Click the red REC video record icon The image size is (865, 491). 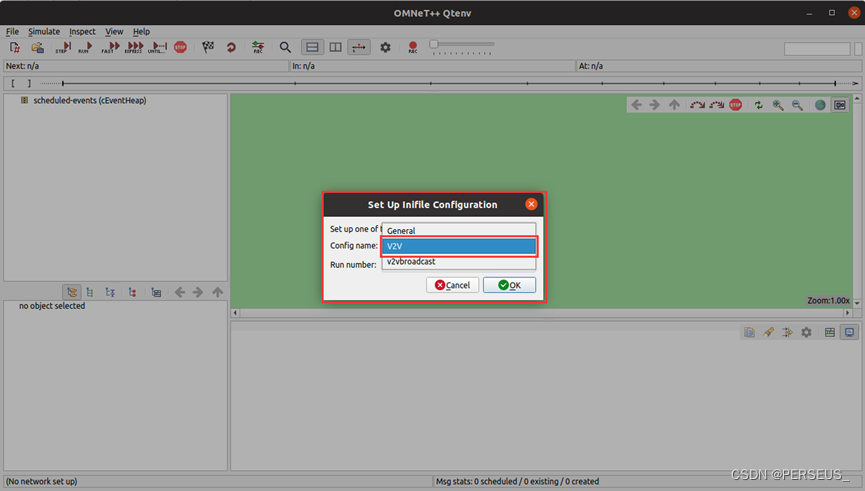[413, 47]
